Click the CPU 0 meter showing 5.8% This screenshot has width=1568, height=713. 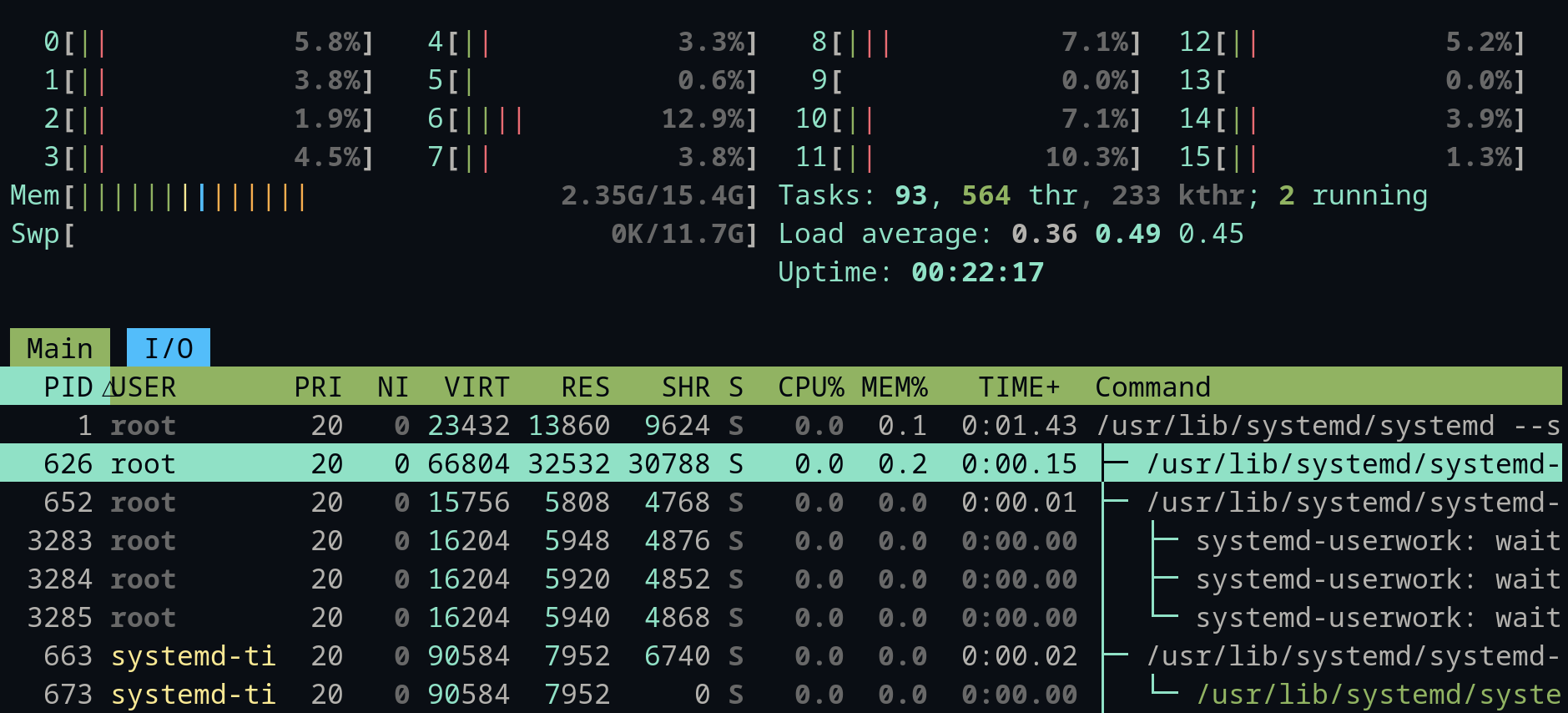tap(209, 42)
